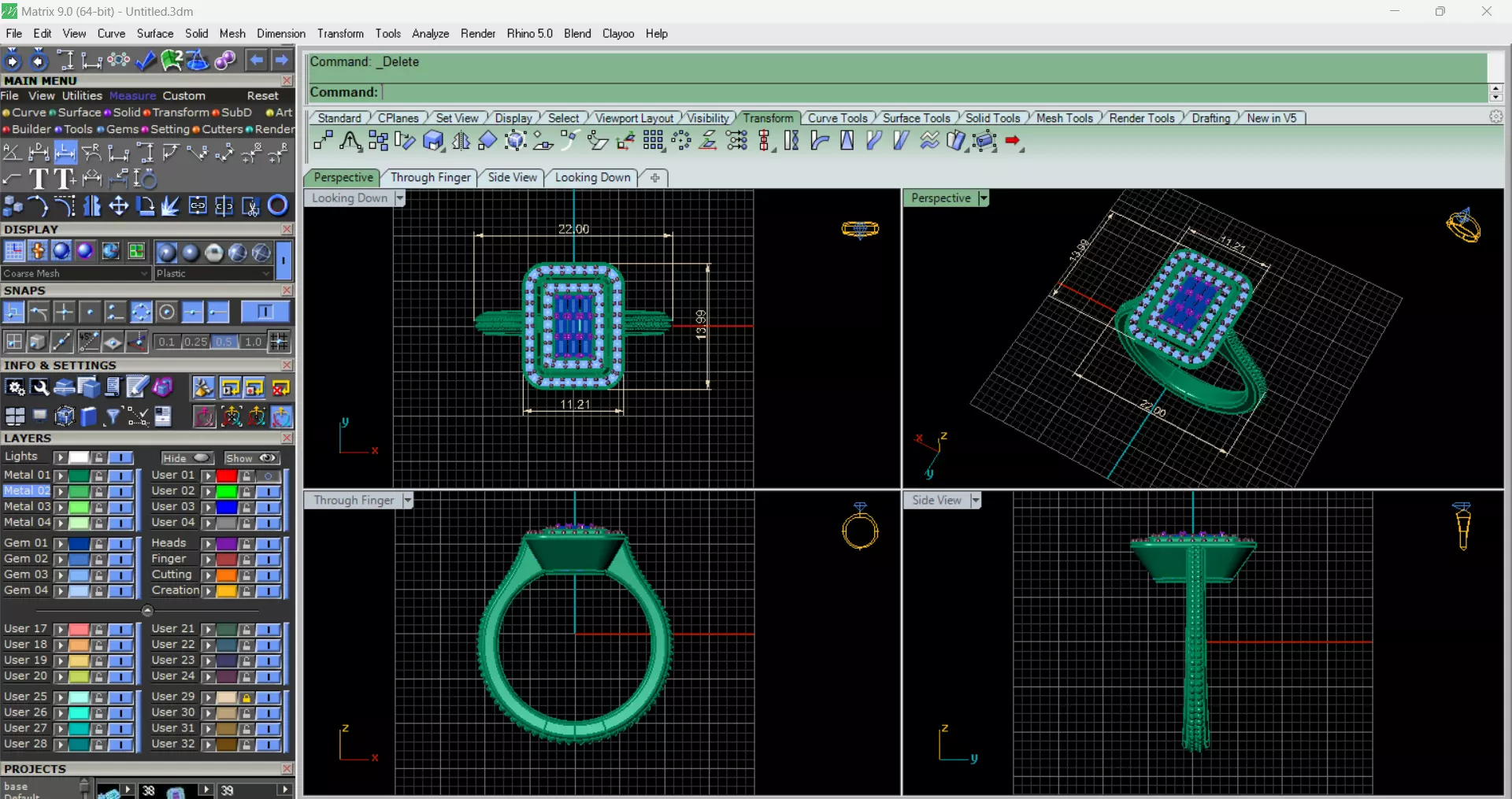Click the Metal 01 layer color swatch
Screen dimensions: 1512x799
[79, 475]
